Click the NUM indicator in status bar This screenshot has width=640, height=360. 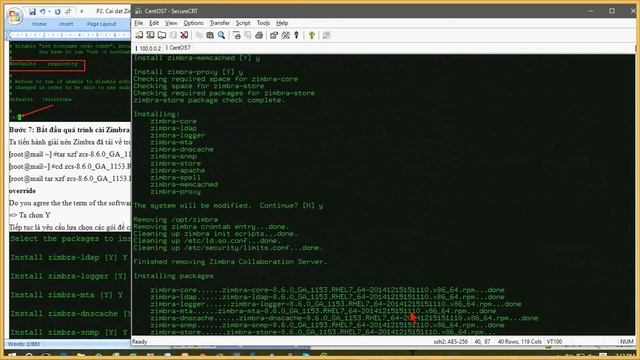pyautogui.click(x=627, y=342)
